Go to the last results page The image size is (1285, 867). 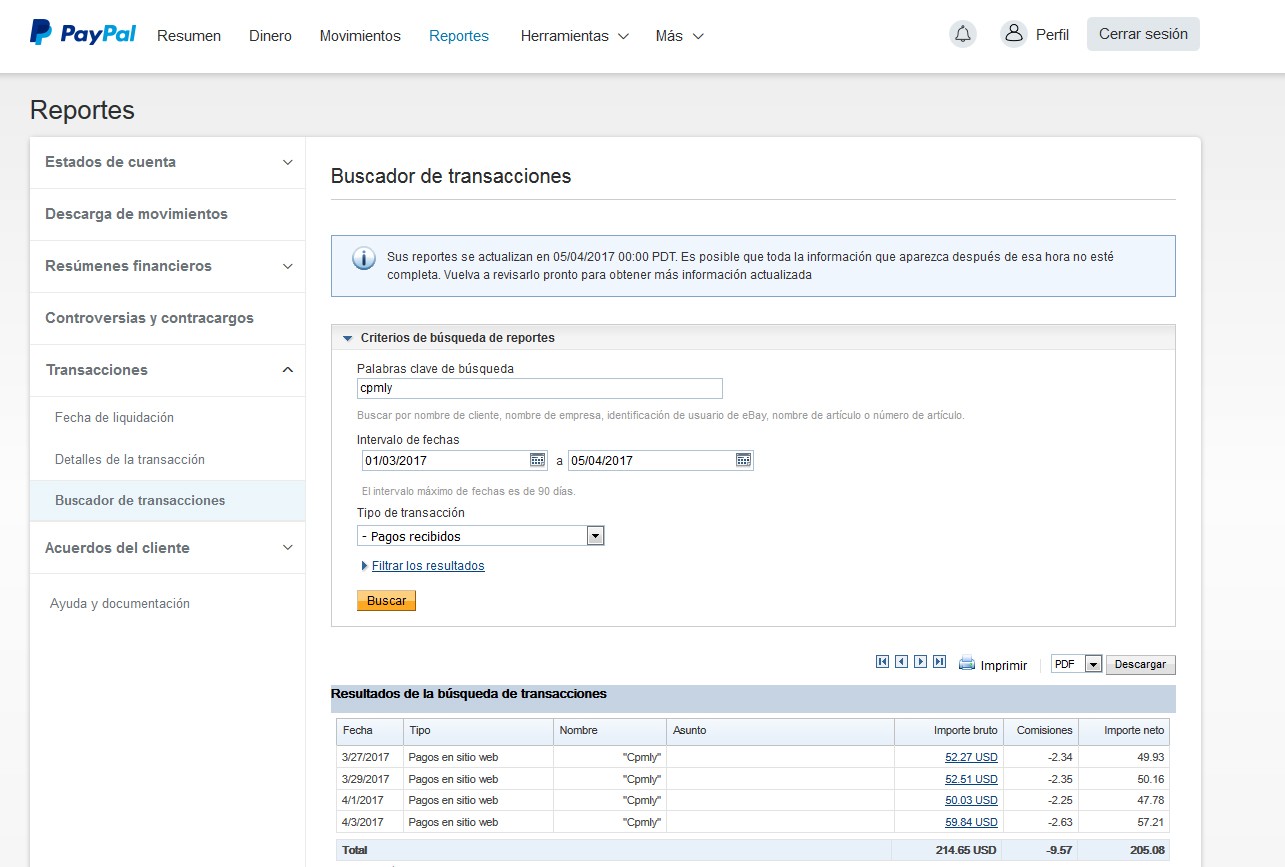(939, 662)
